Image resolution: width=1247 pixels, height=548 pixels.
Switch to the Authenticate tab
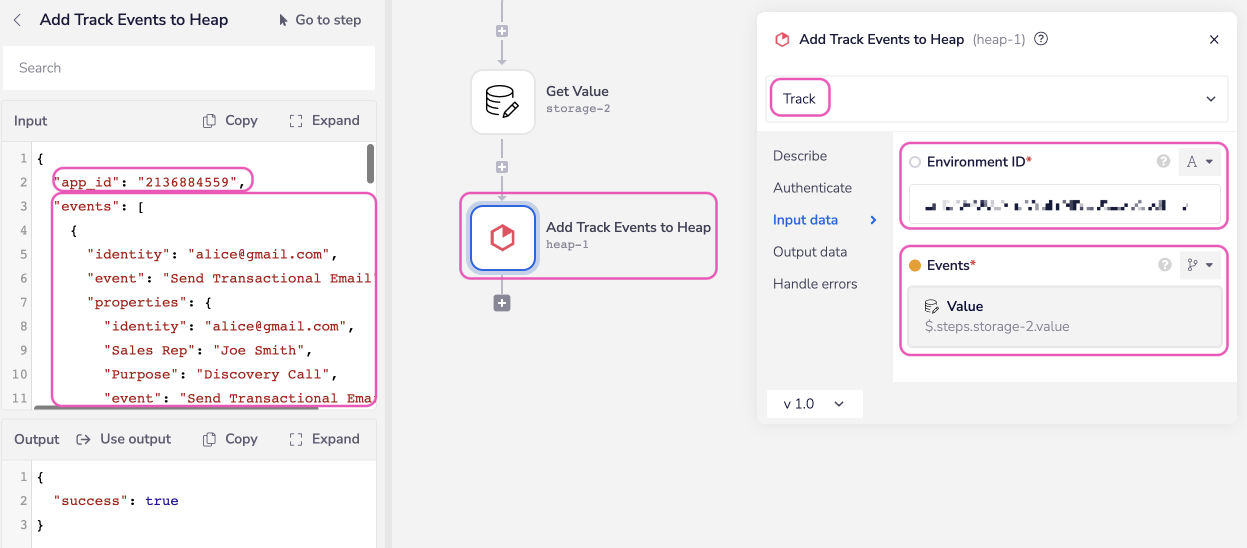pyautogui.click(x=812, y=188)
